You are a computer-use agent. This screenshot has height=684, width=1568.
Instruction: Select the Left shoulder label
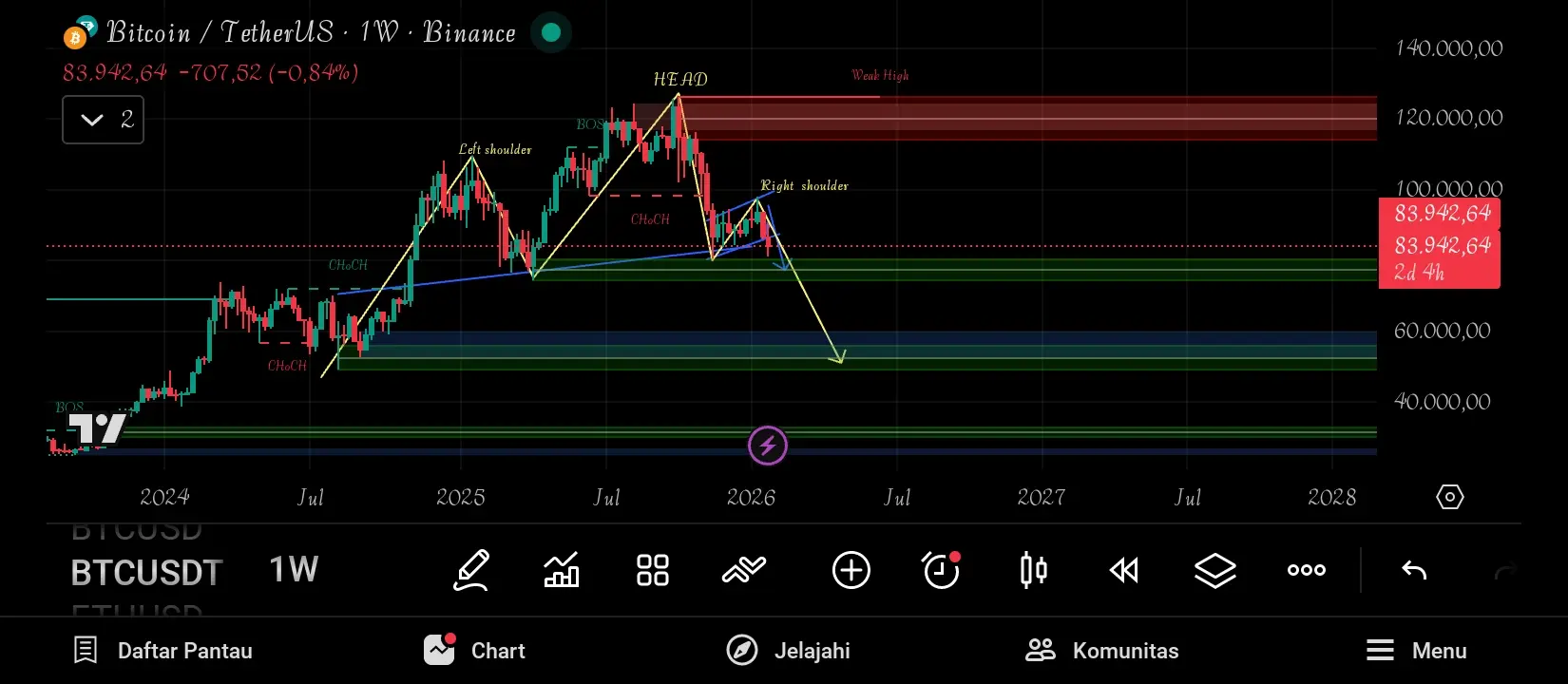click(495, 149)
